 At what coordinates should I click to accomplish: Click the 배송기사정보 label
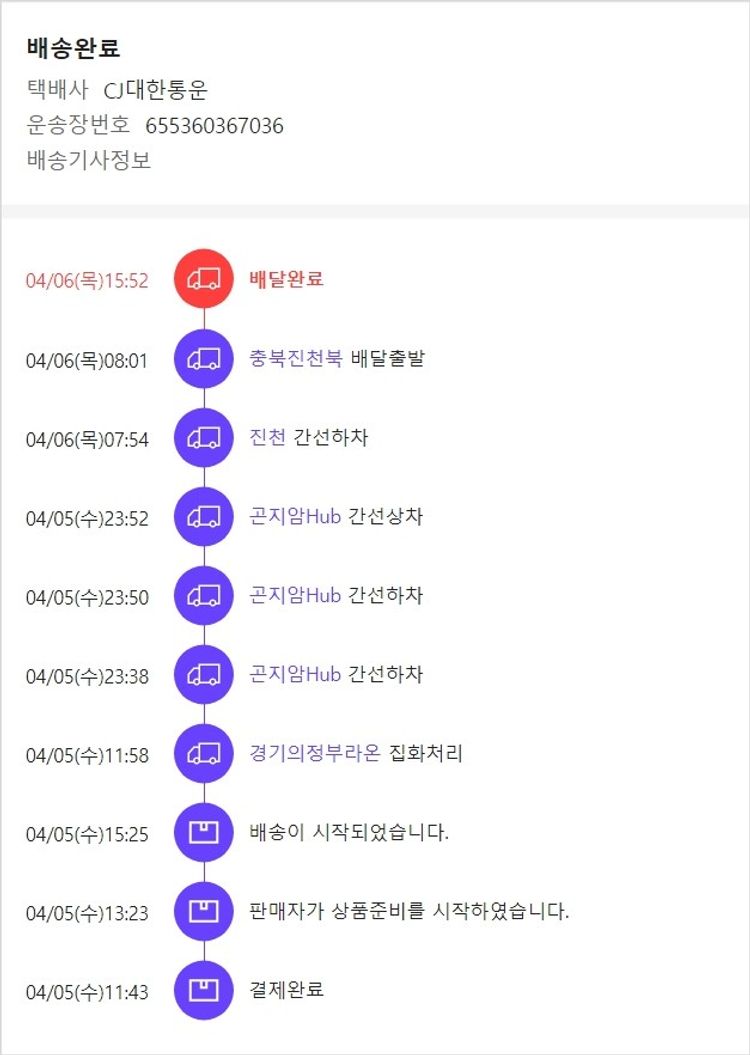[x=89, y=160]
